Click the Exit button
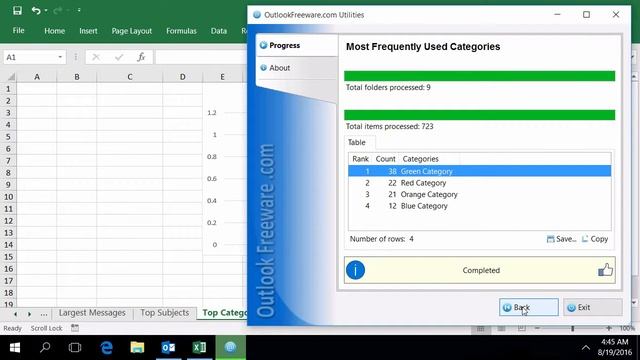 [x=593, y=307]
